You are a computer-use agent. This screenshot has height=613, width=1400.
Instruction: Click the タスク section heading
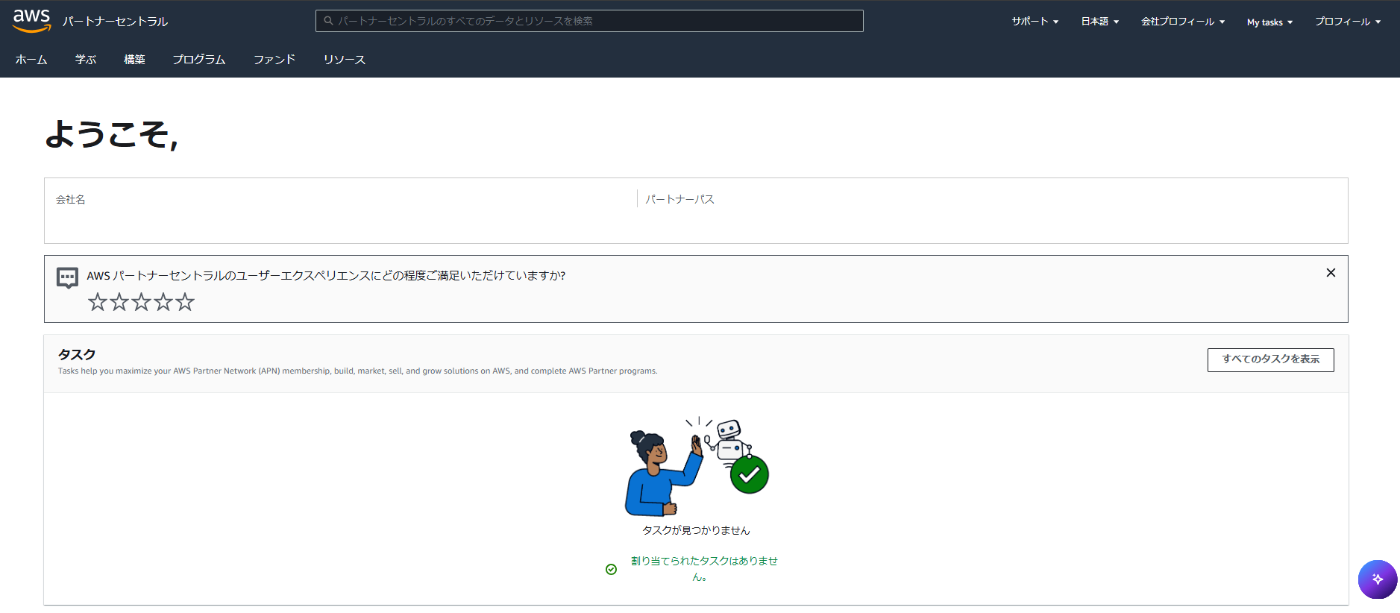77,354
